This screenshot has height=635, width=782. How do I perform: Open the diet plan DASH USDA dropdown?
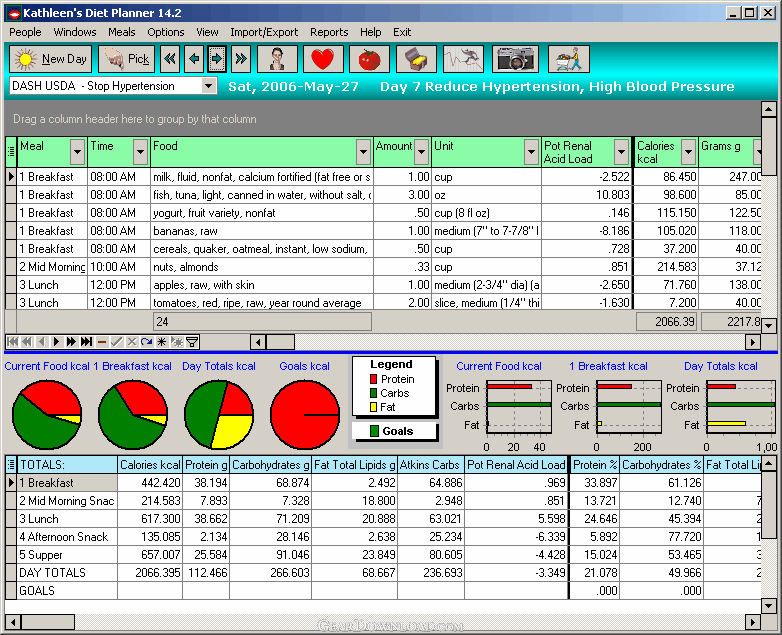tap(209, 86)
